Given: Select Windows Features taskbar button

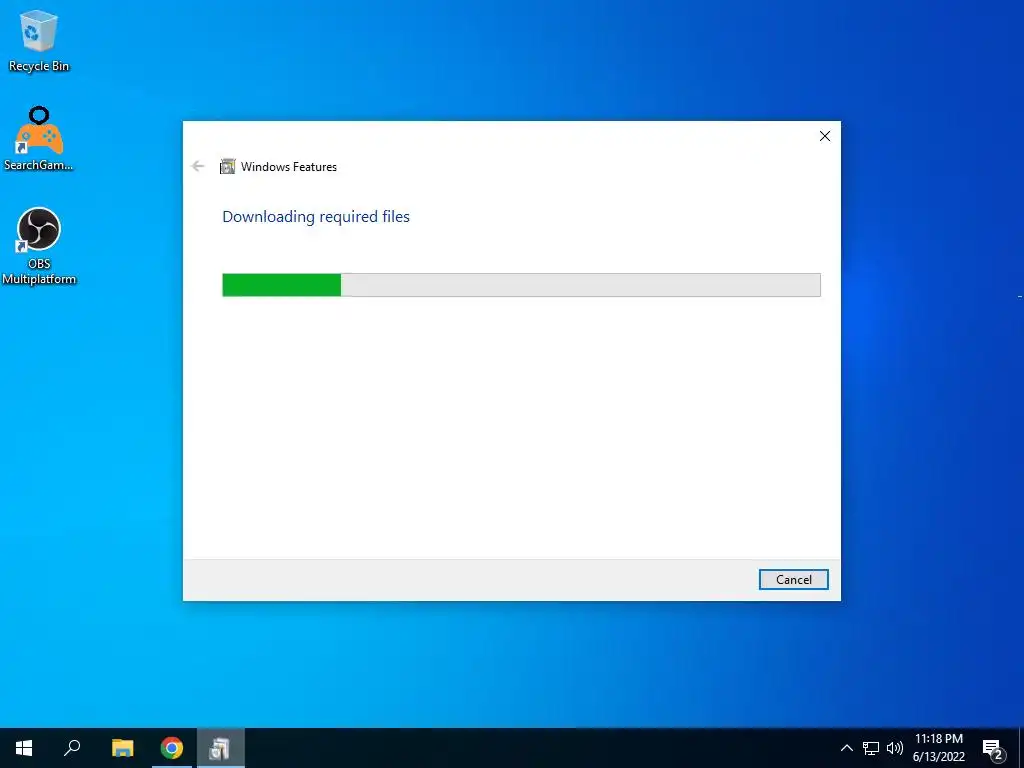Looking at the screenshot, I should click(x=221, y=748).
